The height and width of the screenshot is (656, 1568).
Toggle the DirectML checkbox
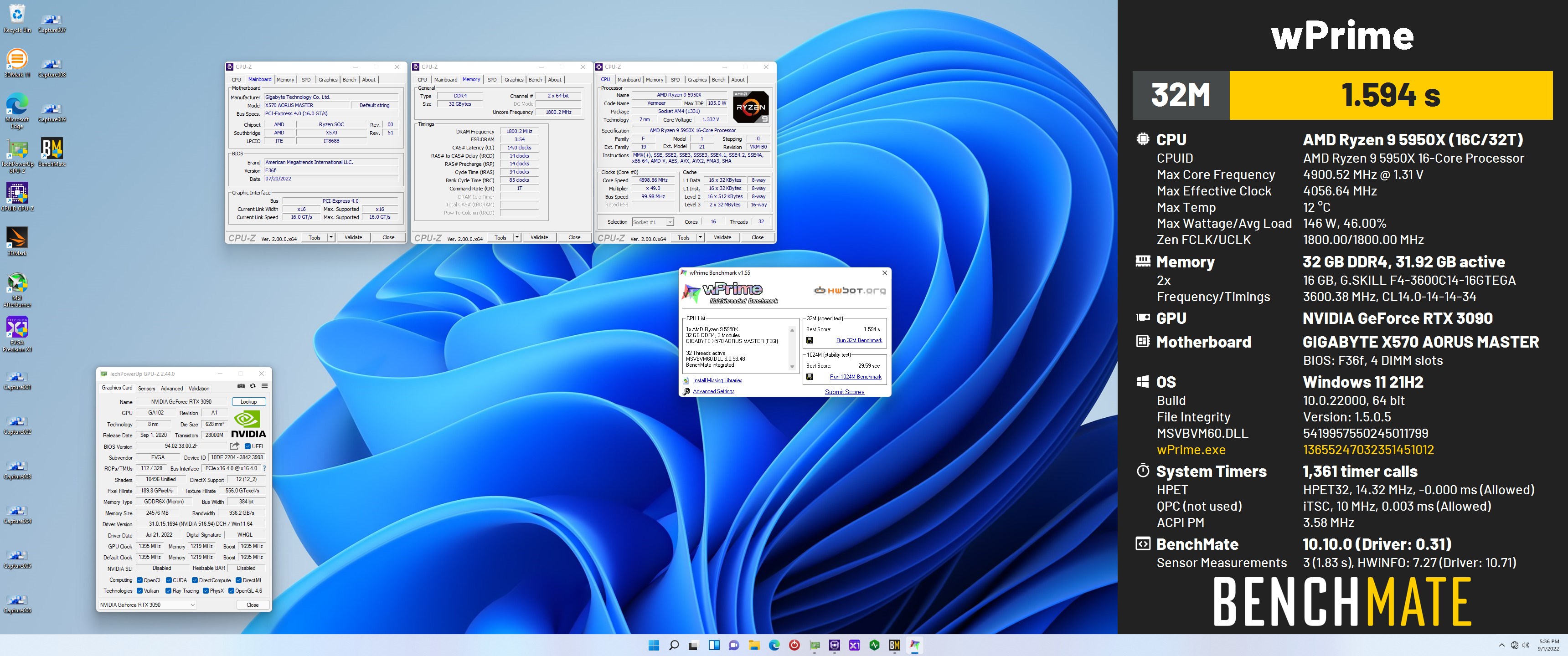pos(238,580)
